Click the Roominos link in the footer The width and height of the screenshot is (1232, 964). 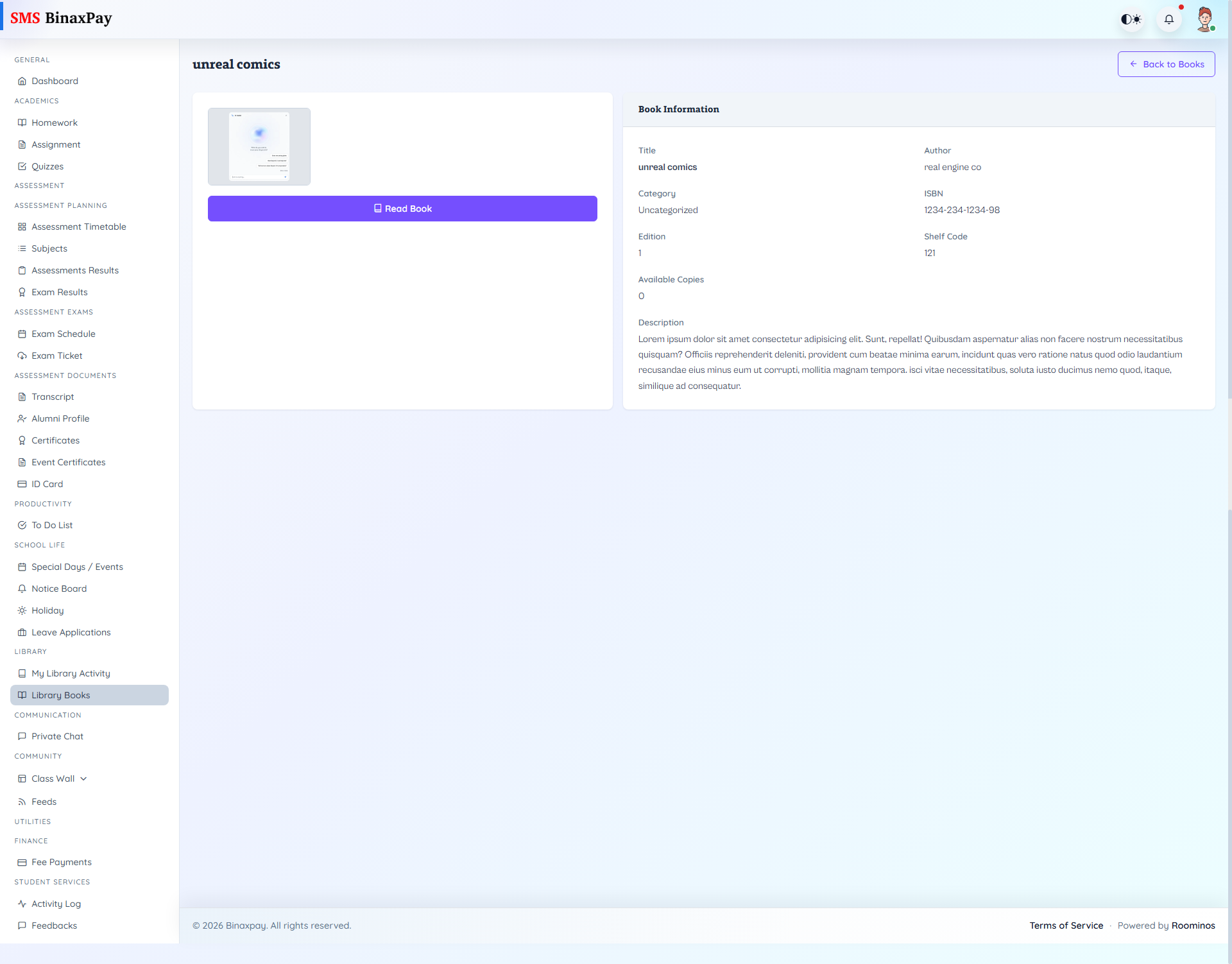click(1193, 925)
